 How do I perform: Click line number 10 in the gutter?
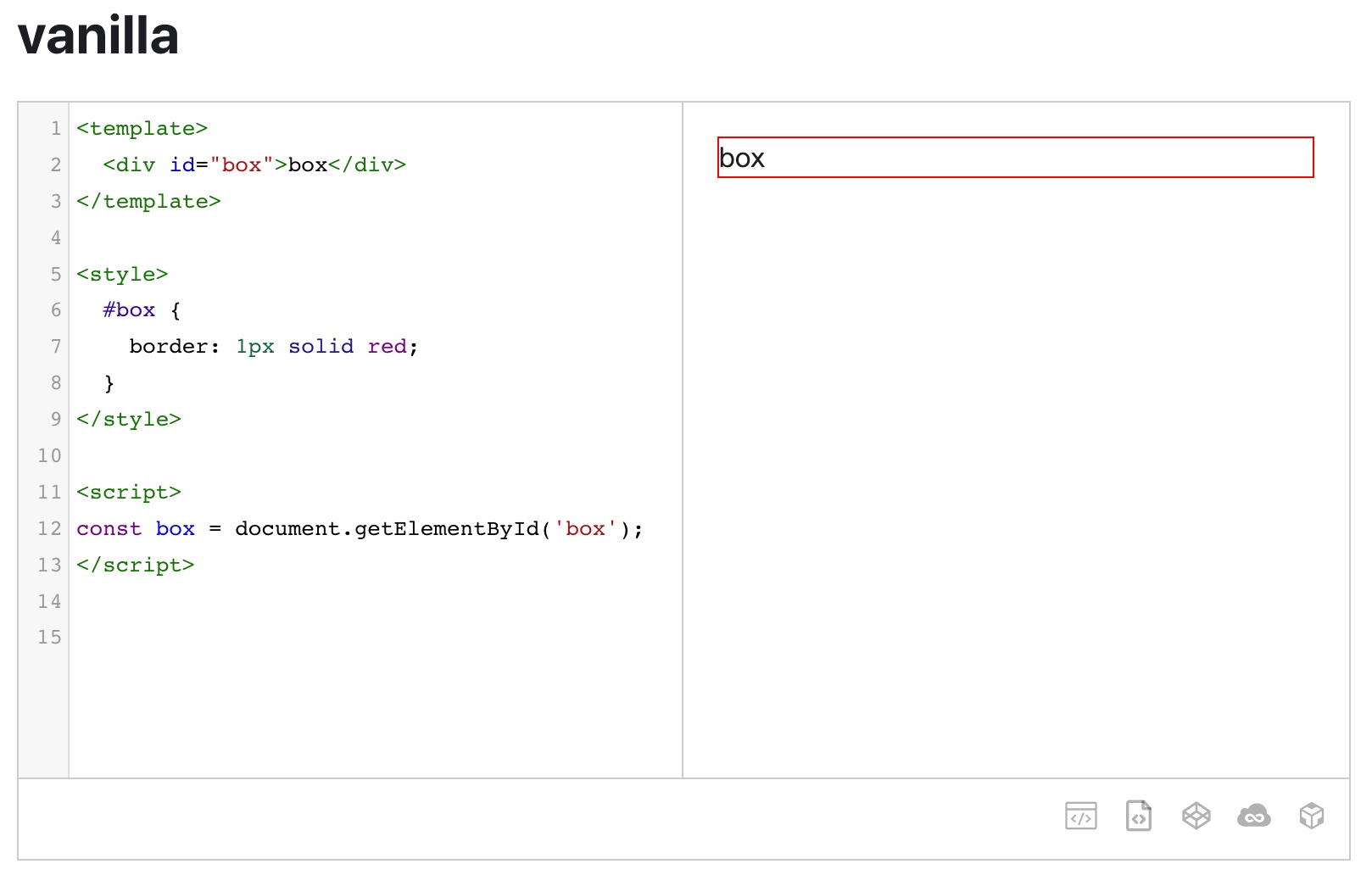49,455
